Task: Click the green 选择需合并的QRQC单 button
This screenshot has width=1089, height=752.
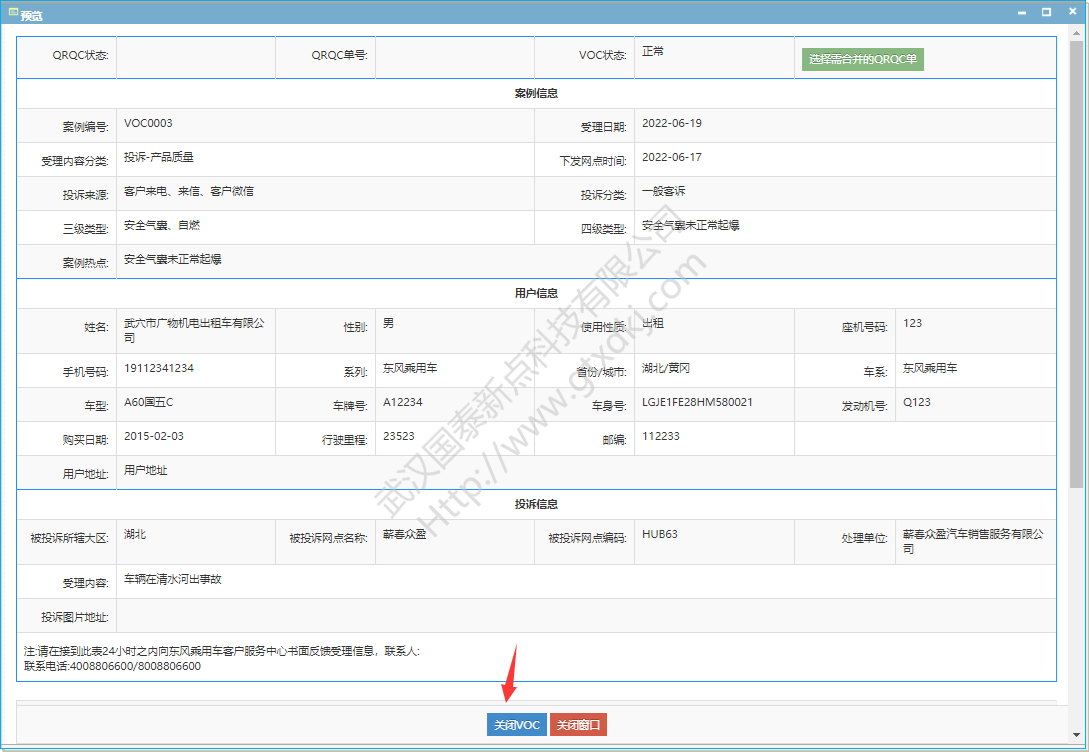Action: pyautogui.click(x=862, y=59)
